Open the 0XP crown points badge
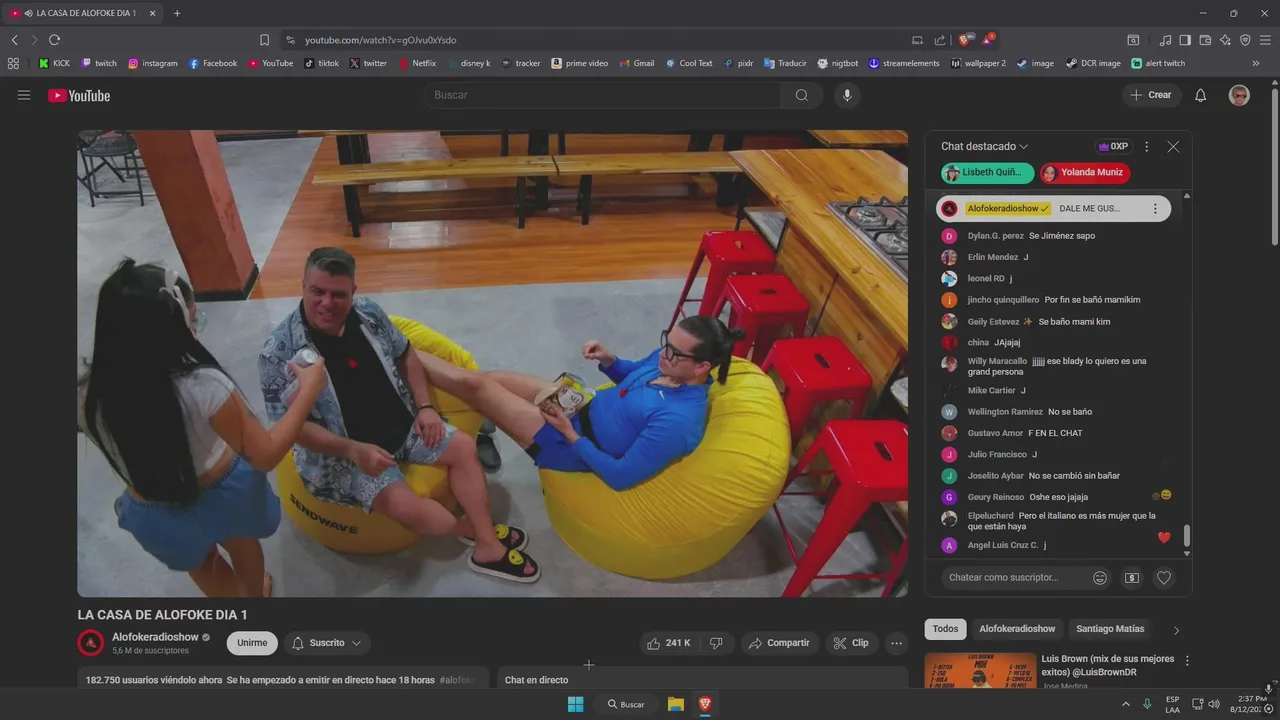1280x720 pixels. point(1113,146)
